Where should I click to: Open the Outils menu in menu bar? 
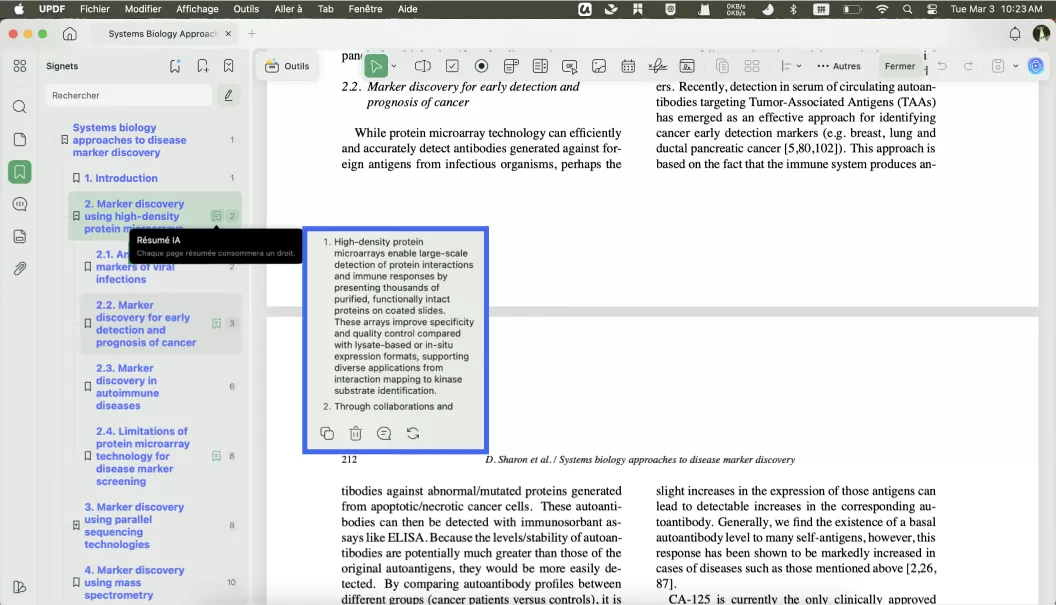tap(246, 9)
